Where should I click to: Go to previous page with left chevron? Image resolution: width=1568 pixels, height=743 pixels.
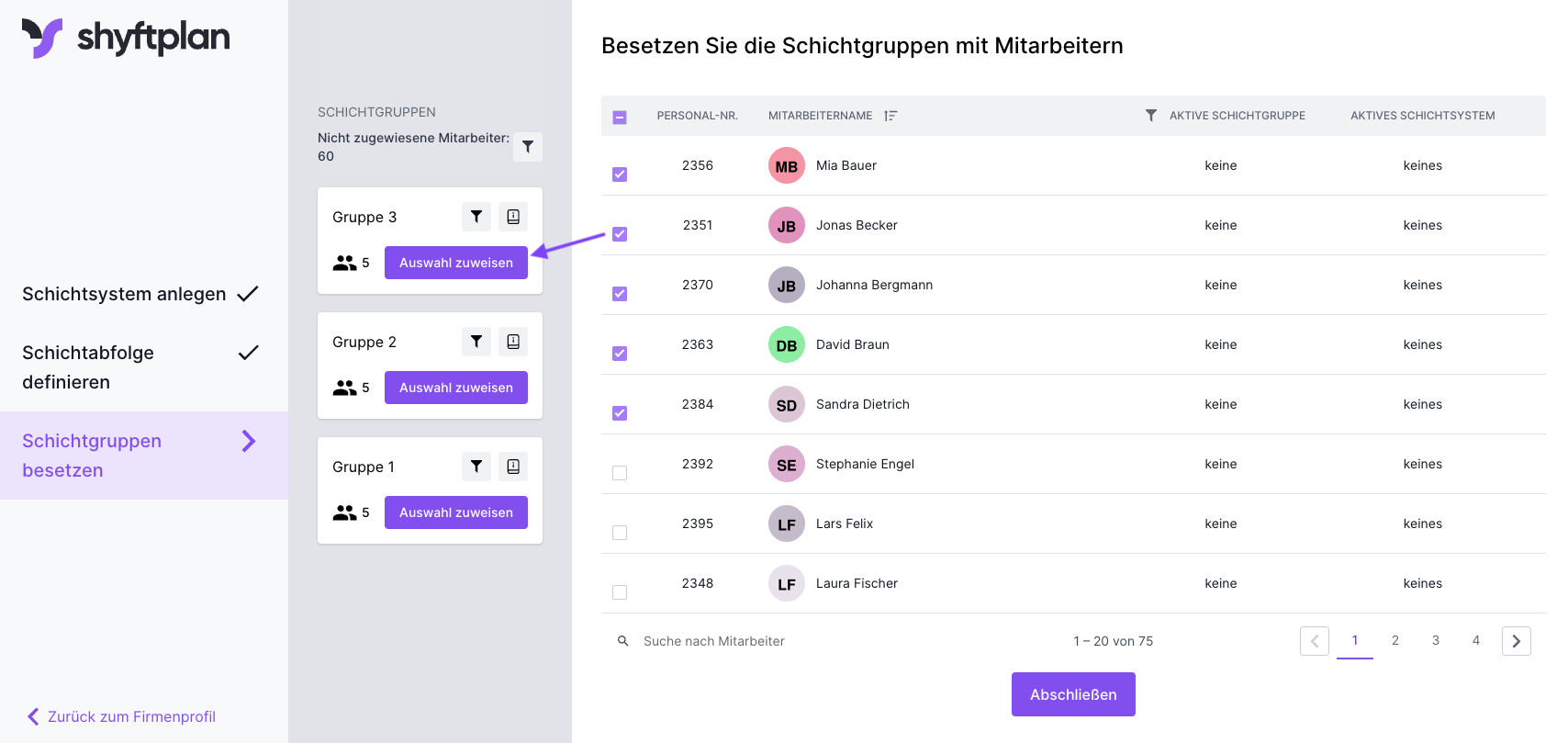[x=1314, y=641]
